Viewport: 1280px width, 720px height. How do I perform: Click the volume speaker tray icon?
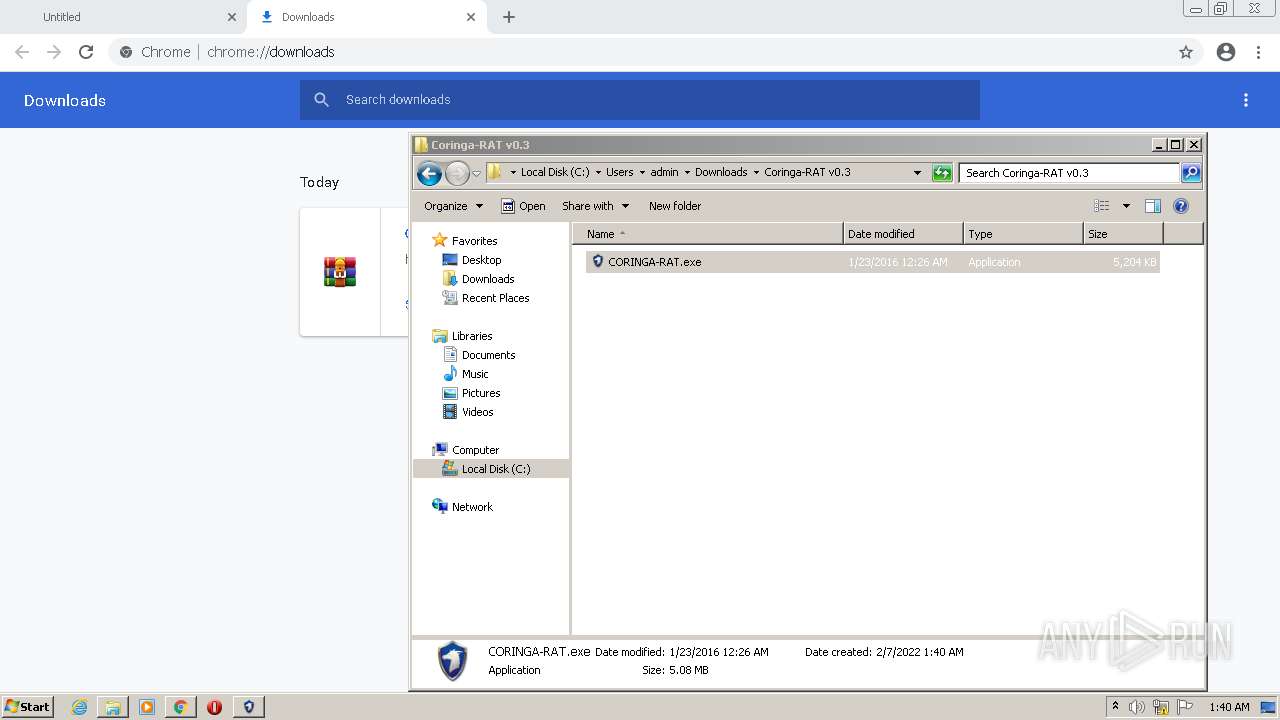point(1137,707)
